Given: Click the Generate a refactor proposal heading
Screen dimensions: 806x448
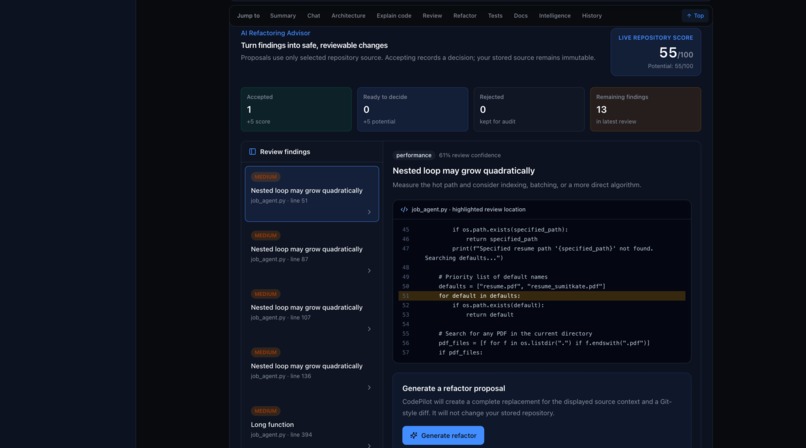Looking at the screenshot, I should click(x=453, y=388).
